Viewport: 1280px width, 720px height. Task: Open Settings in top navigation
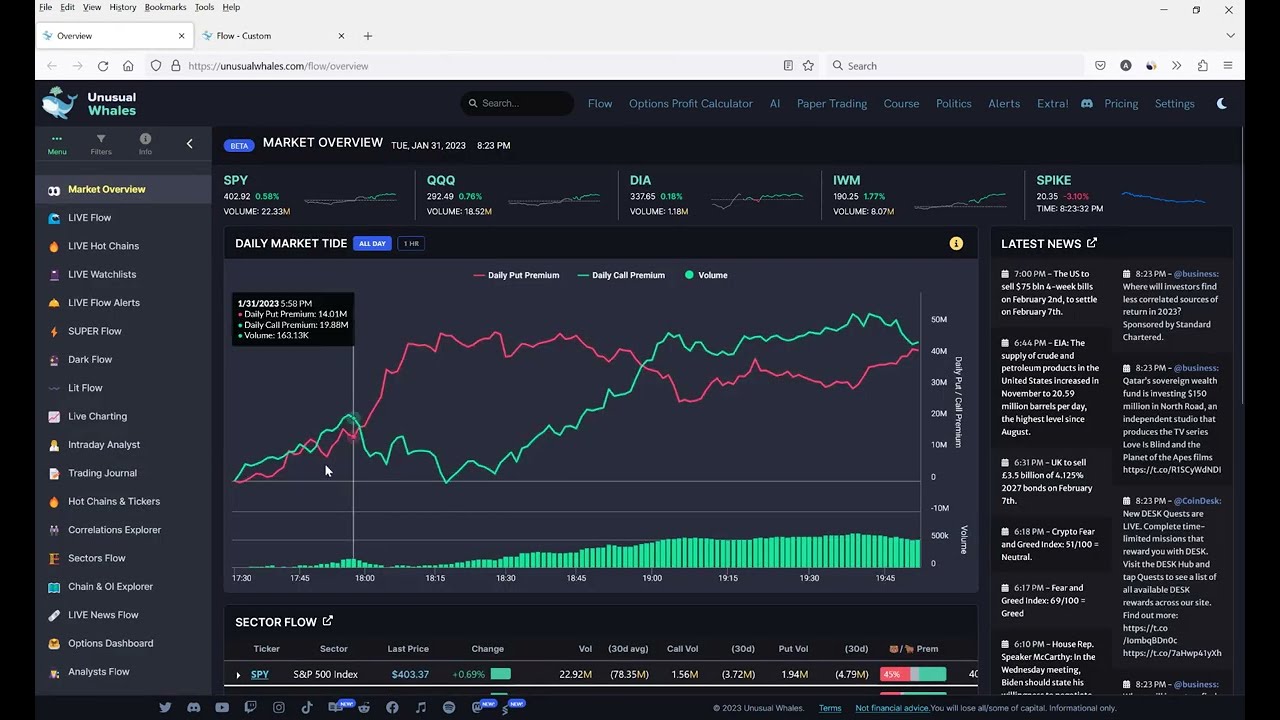[1175, 103]
